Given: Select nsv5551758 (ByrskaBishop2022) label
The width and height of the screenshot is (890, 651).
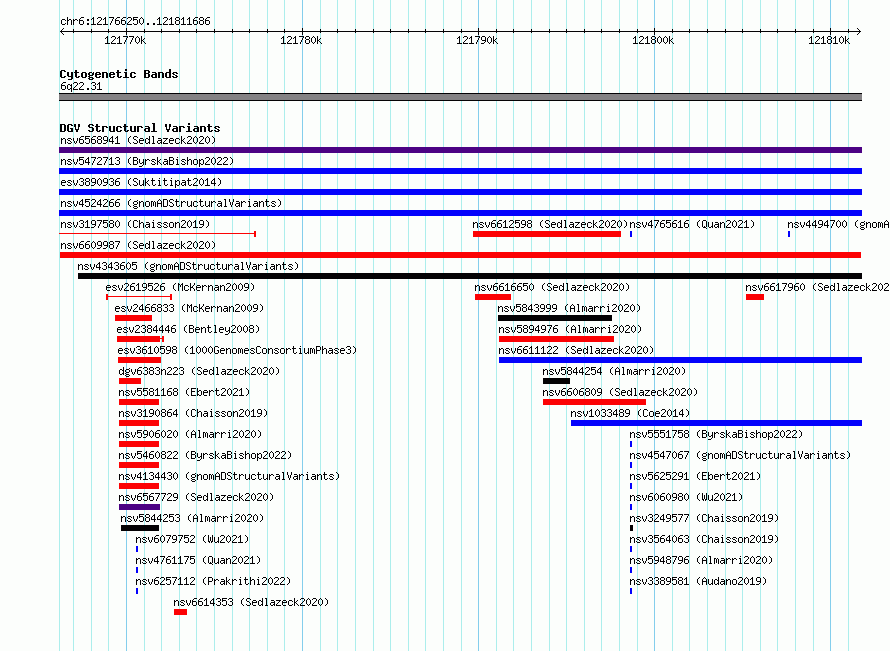Looking at the screenshot, I should coord(716,434).
